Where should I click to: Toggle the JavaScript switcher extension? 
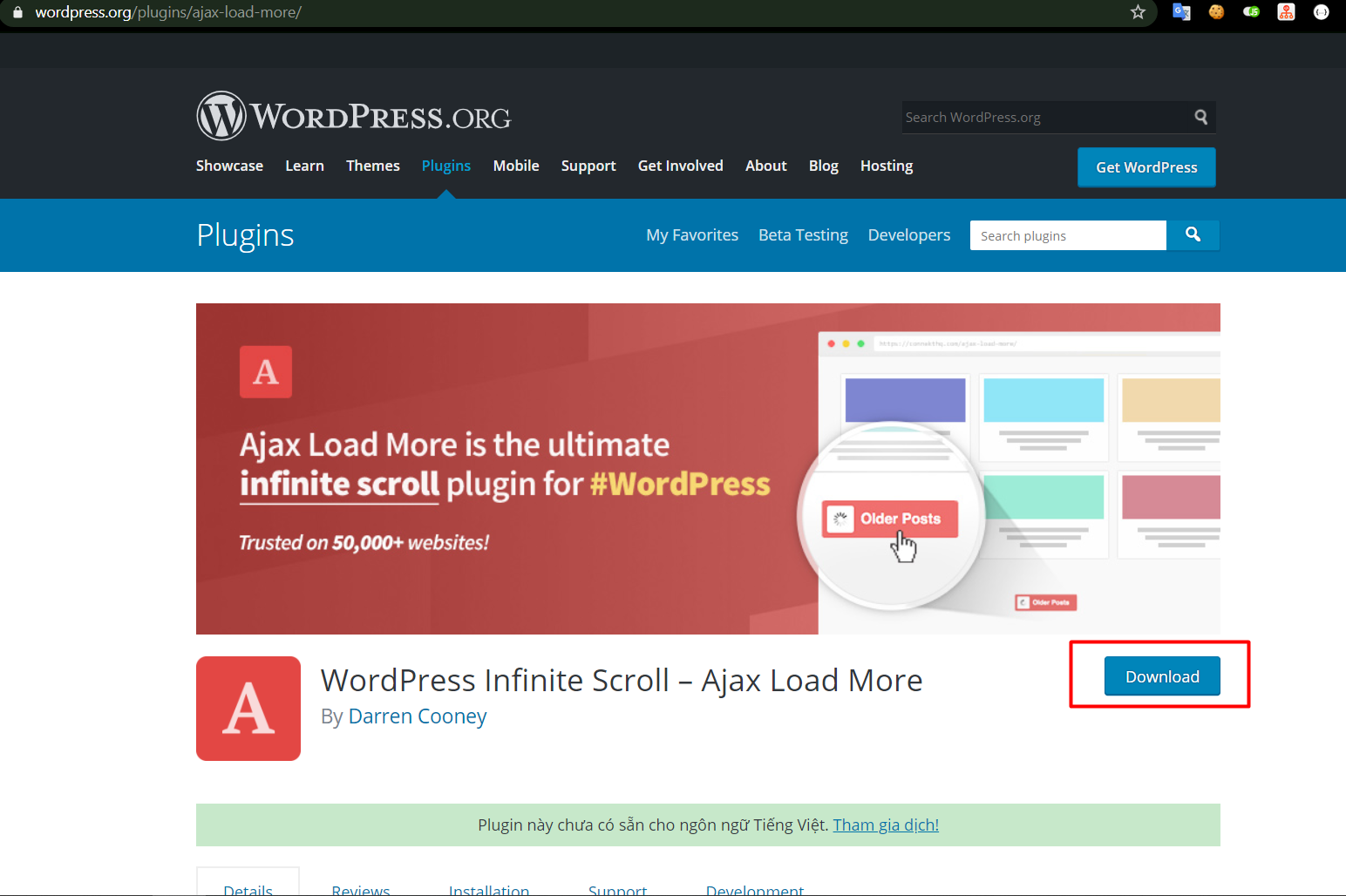(x=1251, y=12)
